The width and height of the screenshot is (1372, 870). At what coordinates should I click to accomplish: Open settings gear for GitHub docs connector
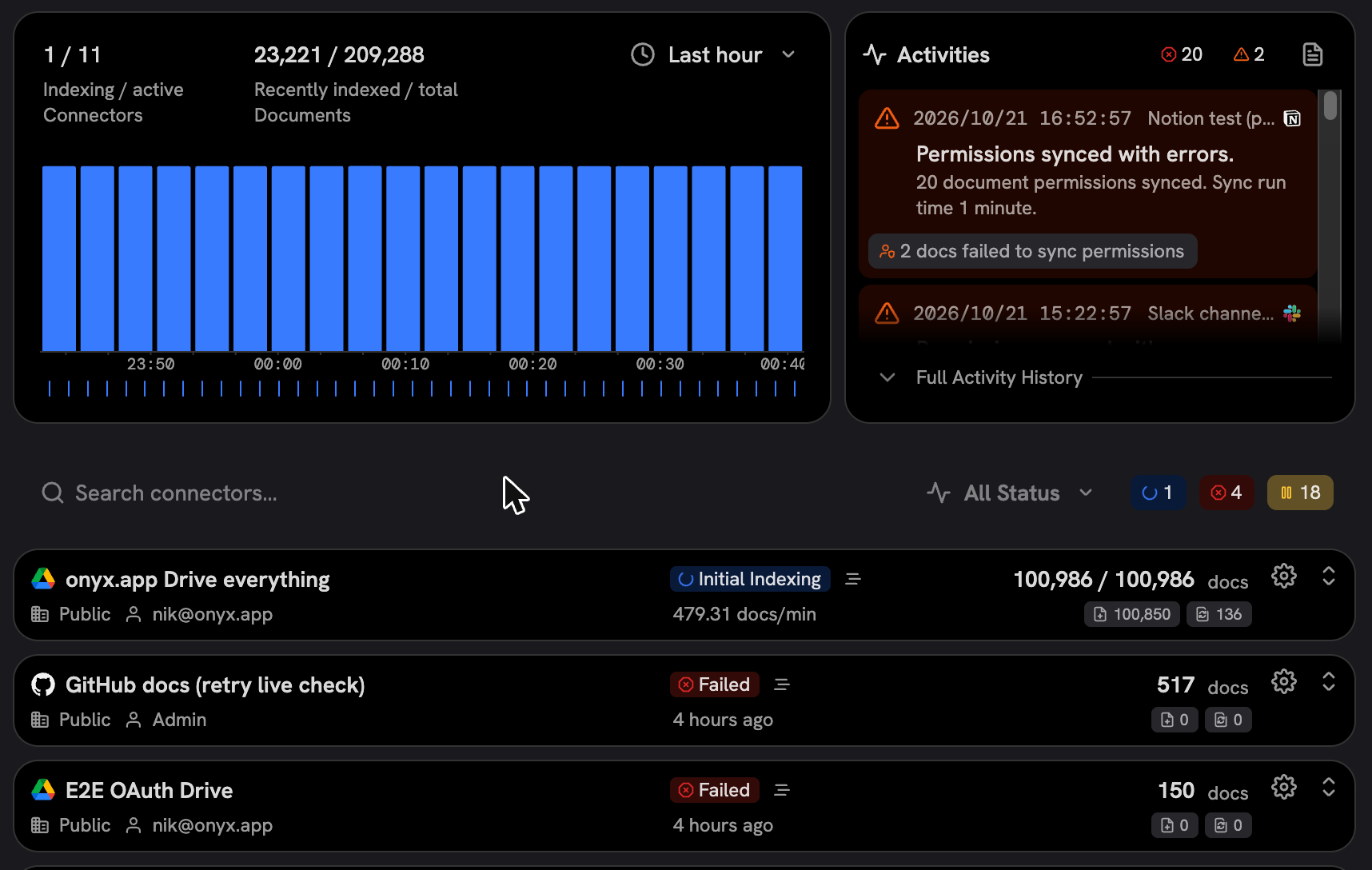(1284, 682)
